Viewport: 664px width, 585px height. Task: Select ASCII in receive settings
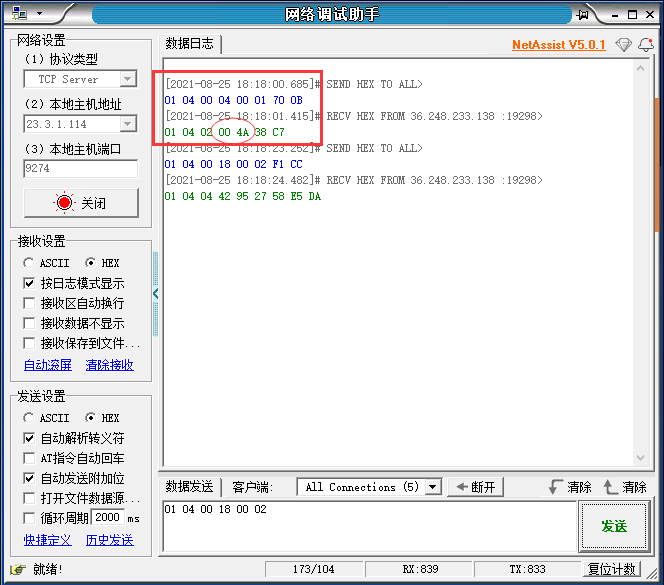pos(46,263)
